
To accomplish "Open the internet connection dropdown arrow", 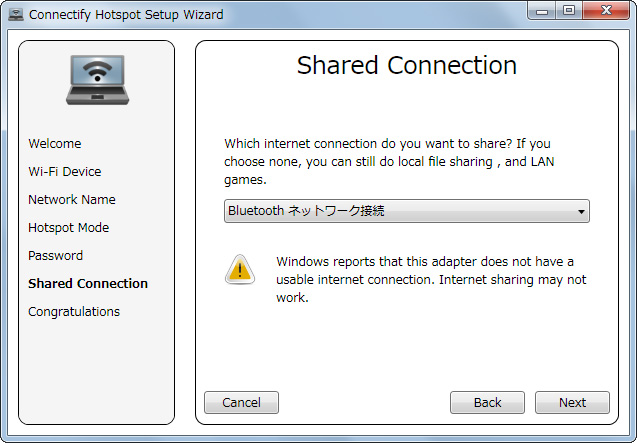I will [x=581, y=211].
